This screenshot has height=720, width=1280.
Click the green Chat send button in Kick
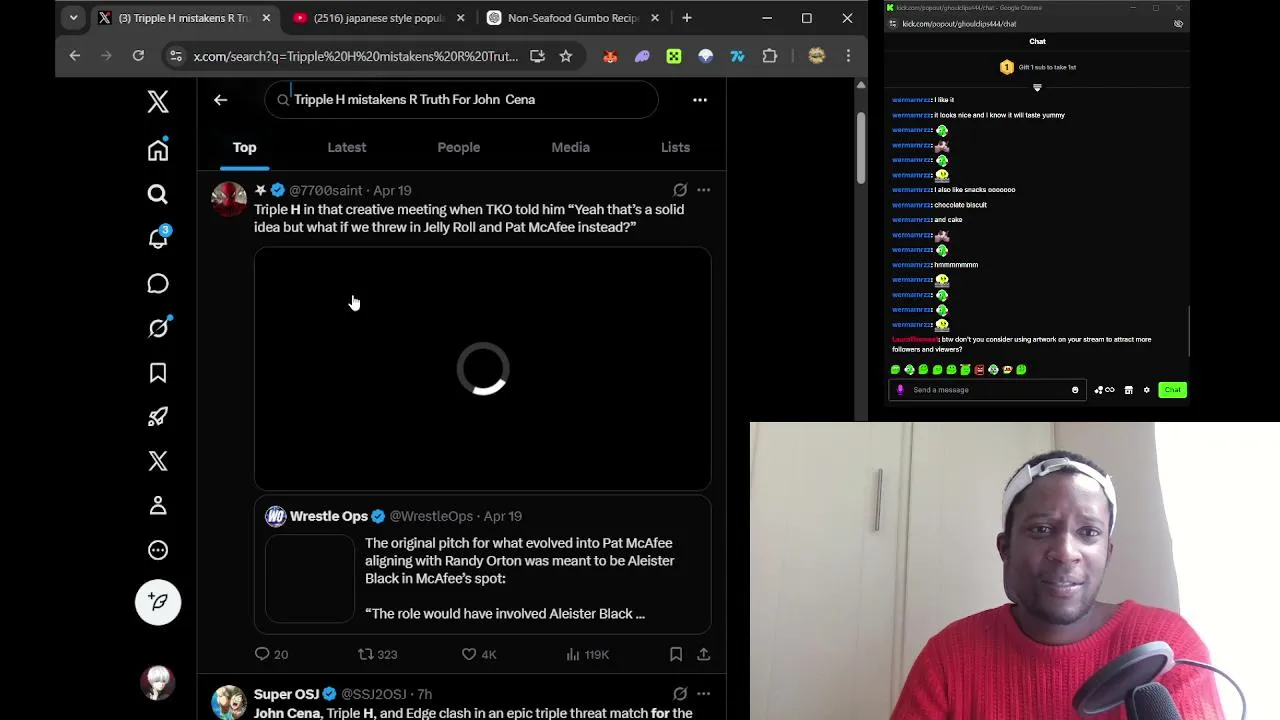(x=1173, y=390)
